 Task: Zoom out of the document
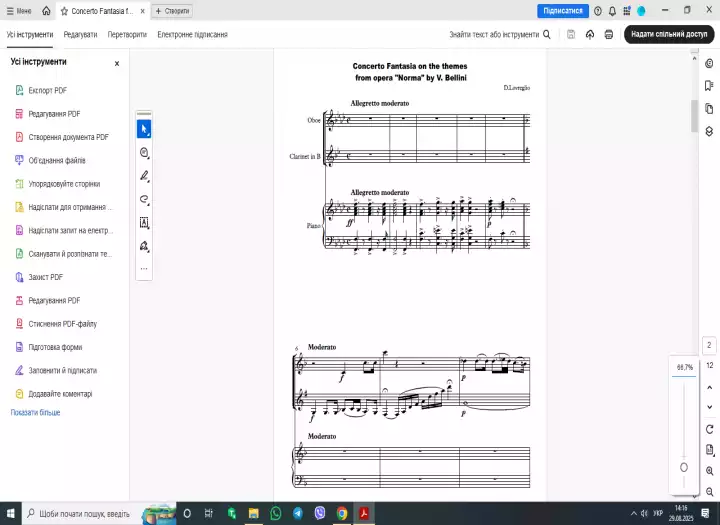tap(709, 492)
